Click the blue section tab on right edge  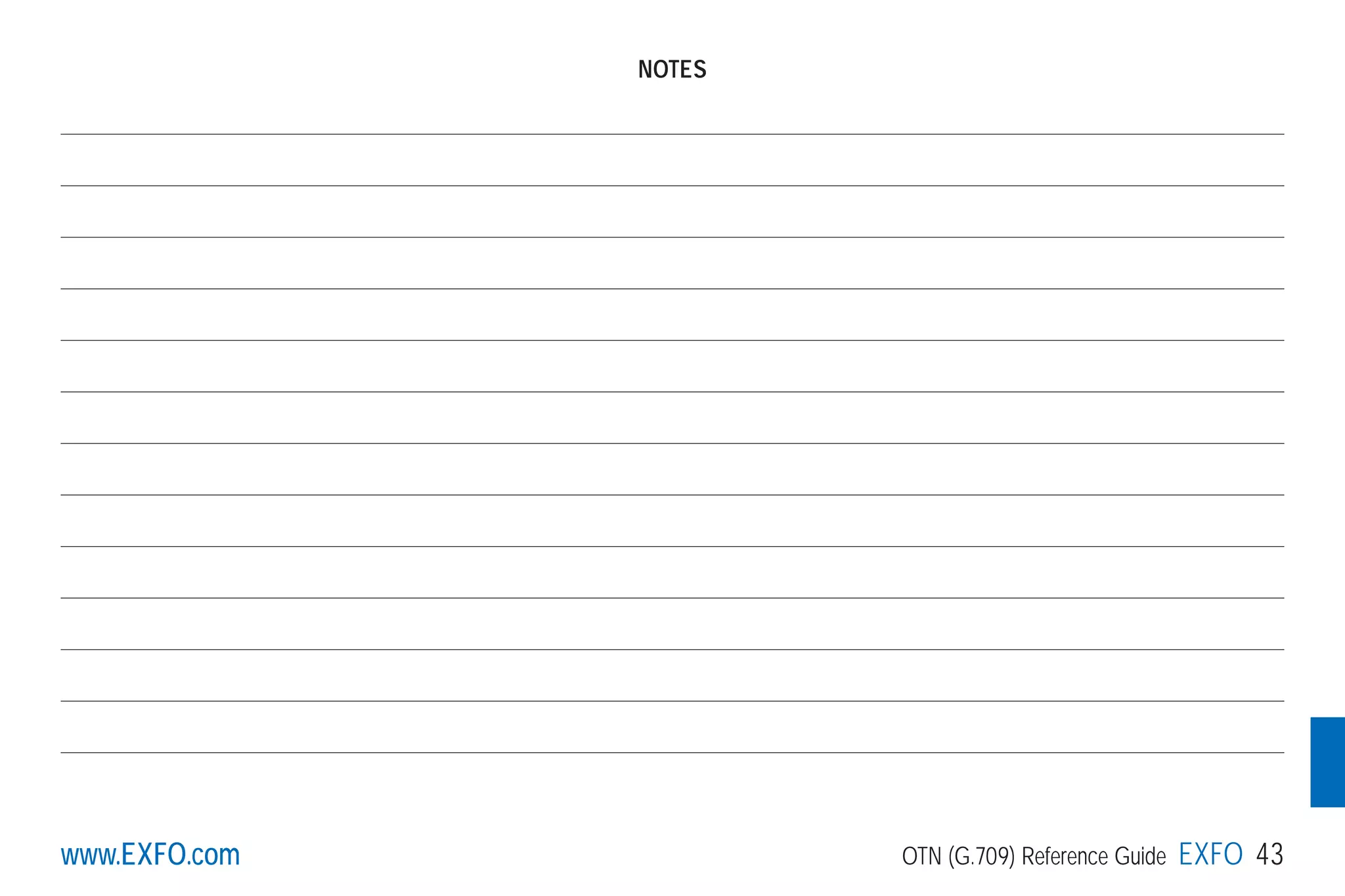coord(1327,761)
